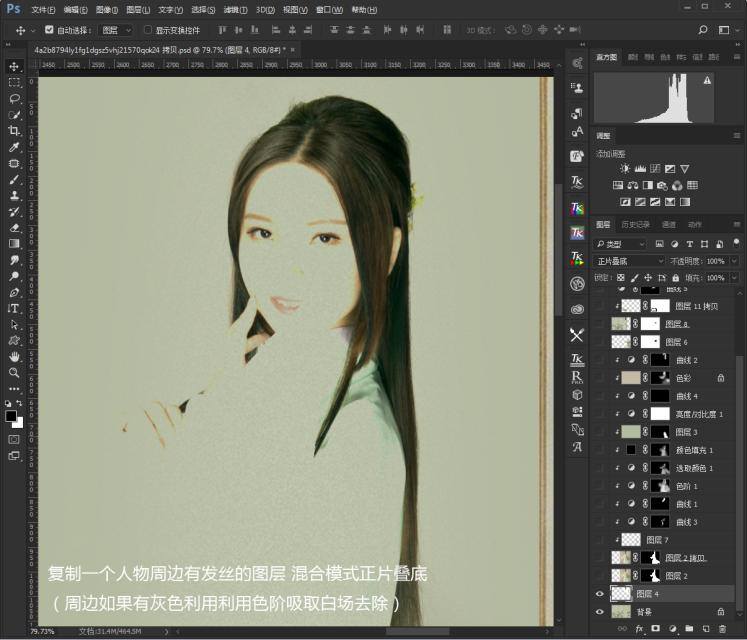
Task: Select the Eyedropper tool
Action: point(14,147)
